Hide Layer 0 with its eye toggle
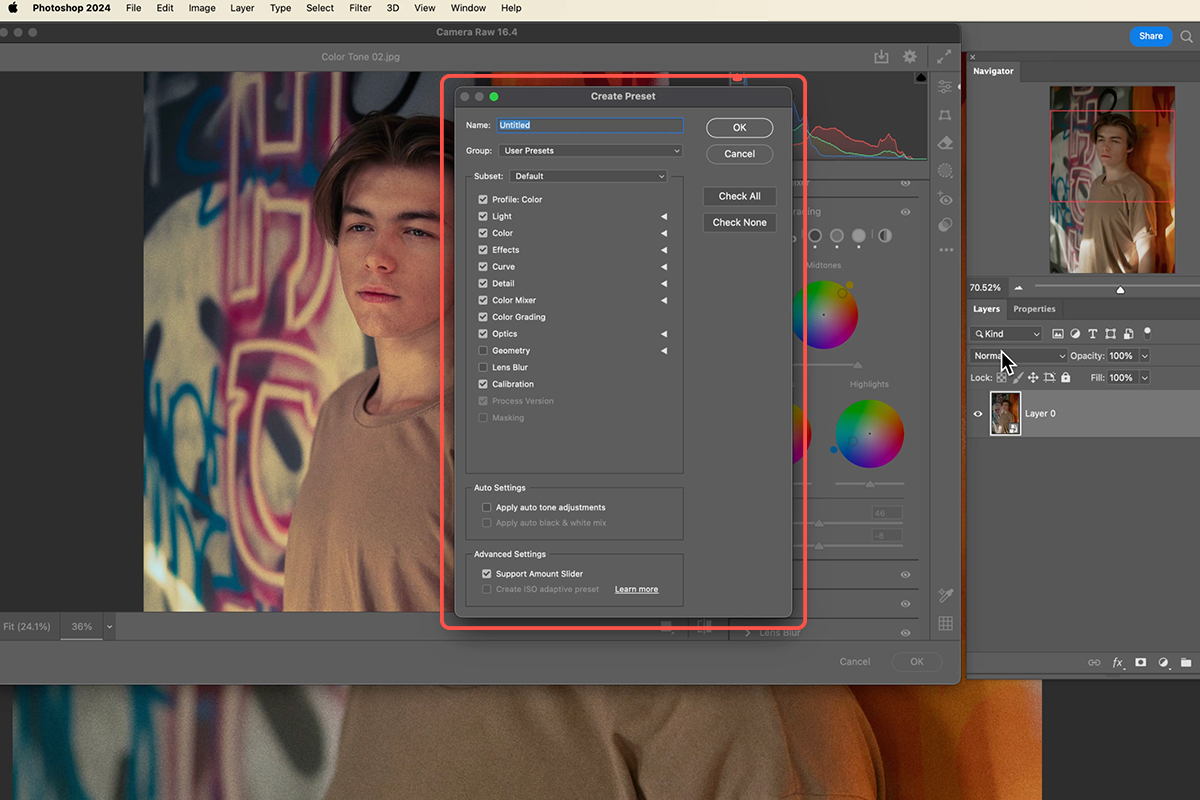Screen dimensions: 1200x800 (978, 413)
